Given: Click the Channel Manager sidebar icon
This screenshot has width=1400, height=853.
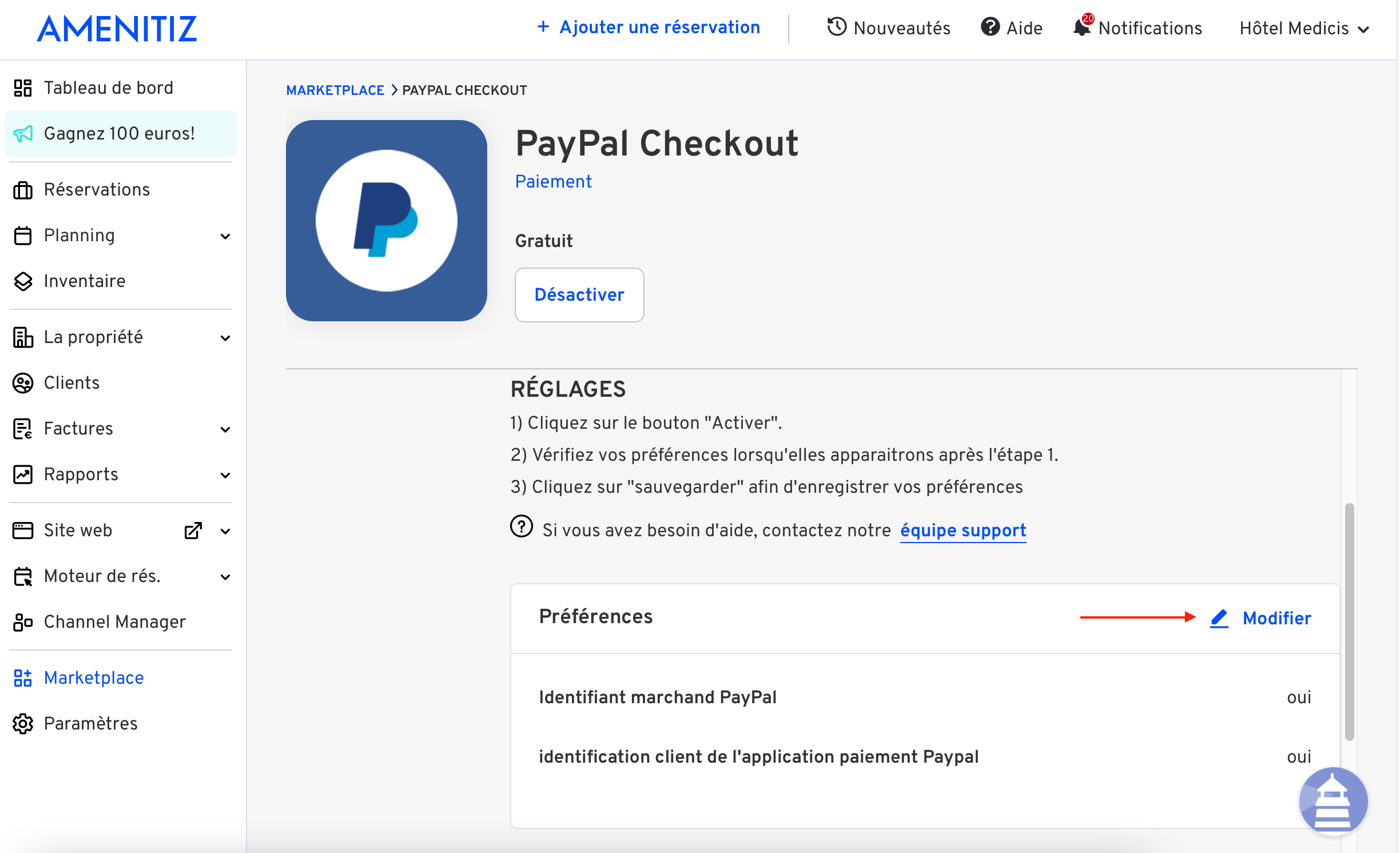Looking at the screenshot, I should pos(23,622).
